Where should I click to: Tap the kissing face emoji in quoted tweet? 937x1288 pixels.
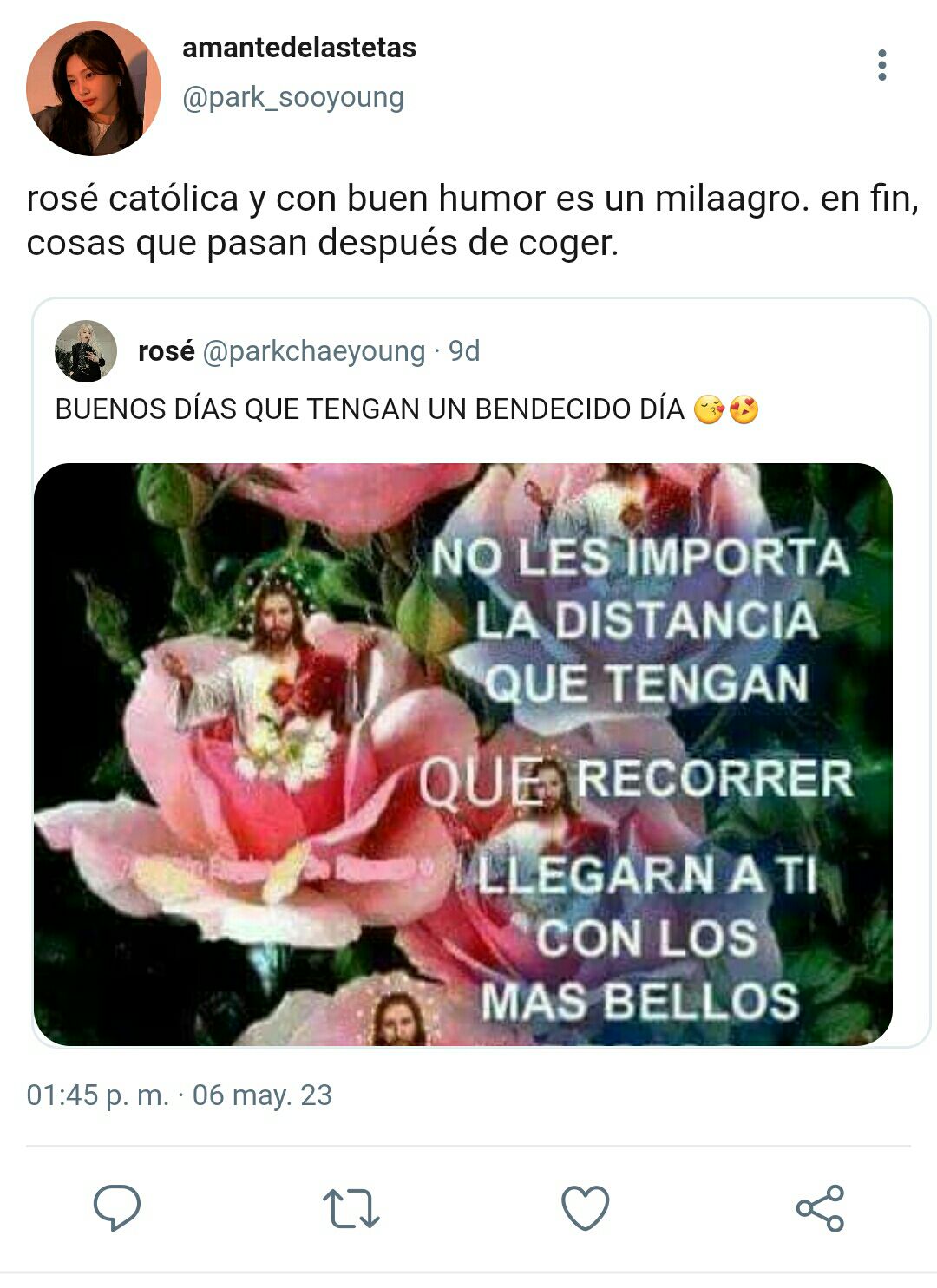710,409
